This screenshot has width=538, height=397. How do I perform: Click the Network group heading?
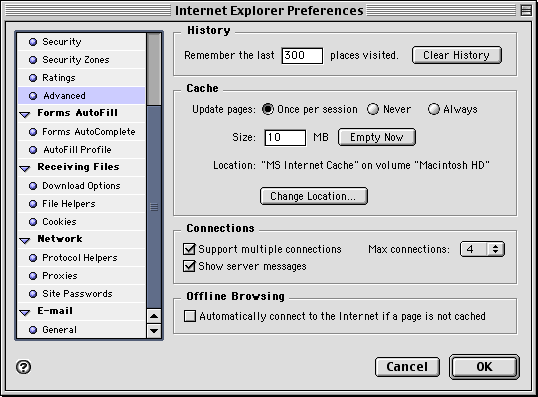[60, 239]
